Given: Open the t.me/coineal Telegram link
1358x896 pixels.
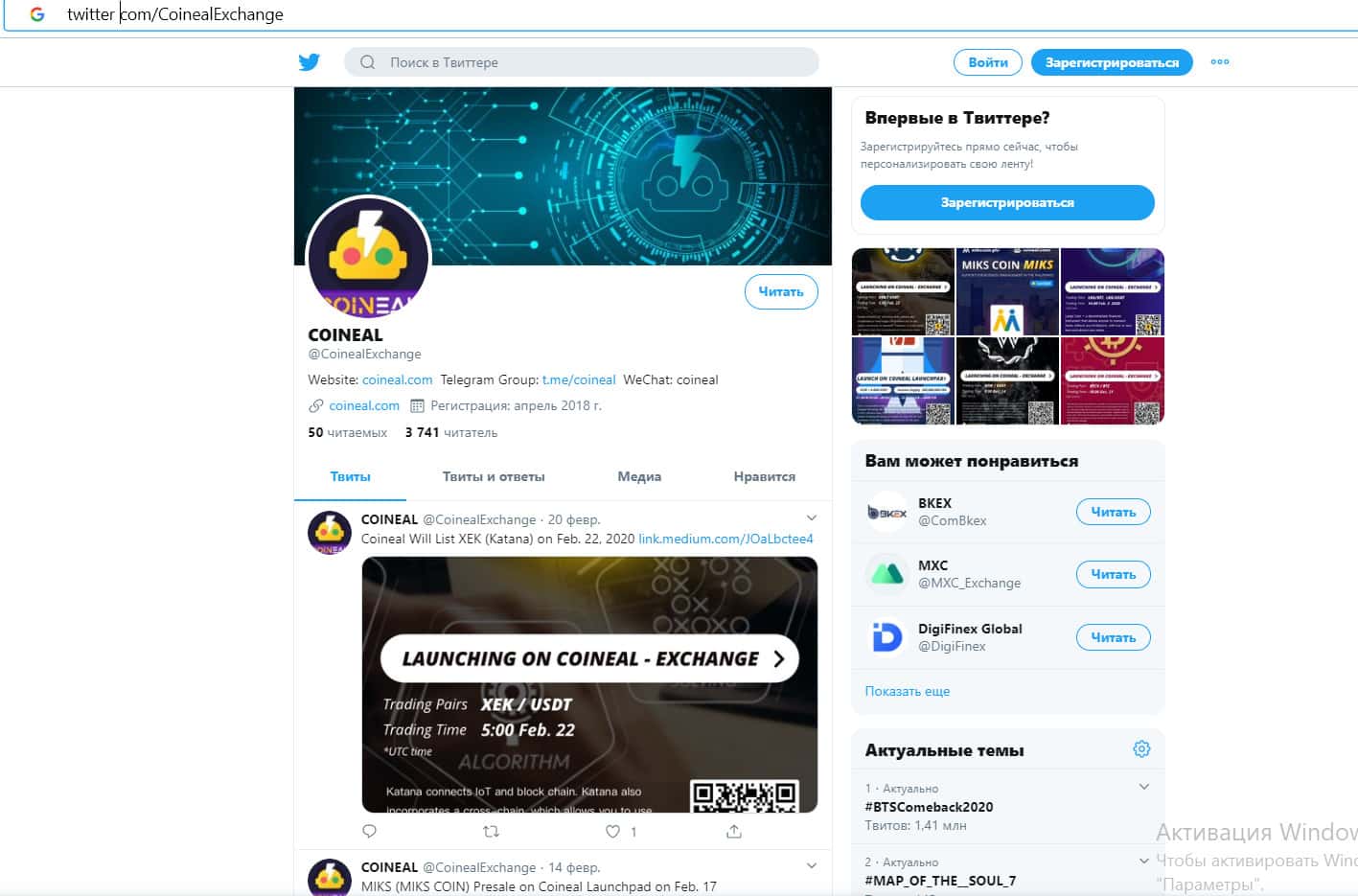Looking at the screenshot, I should click(579, 380).
